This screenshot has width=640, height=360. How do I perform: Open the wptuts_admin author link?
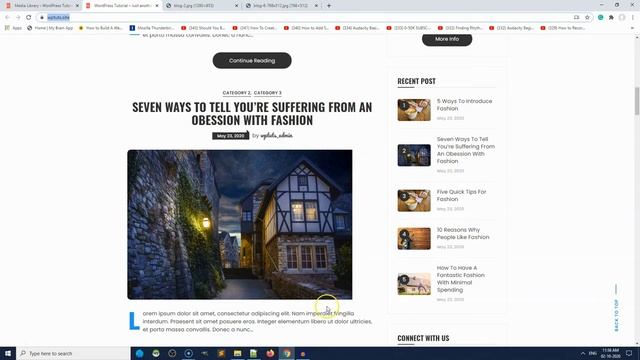pyautogui.click(x=276, y=136)
